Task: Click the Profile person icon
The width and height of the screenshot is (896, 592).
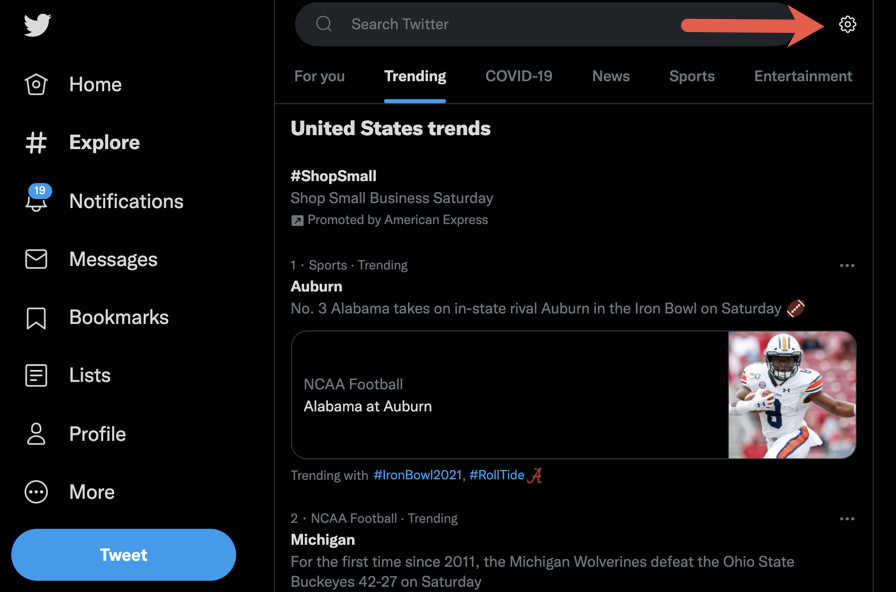Action: 36,434
